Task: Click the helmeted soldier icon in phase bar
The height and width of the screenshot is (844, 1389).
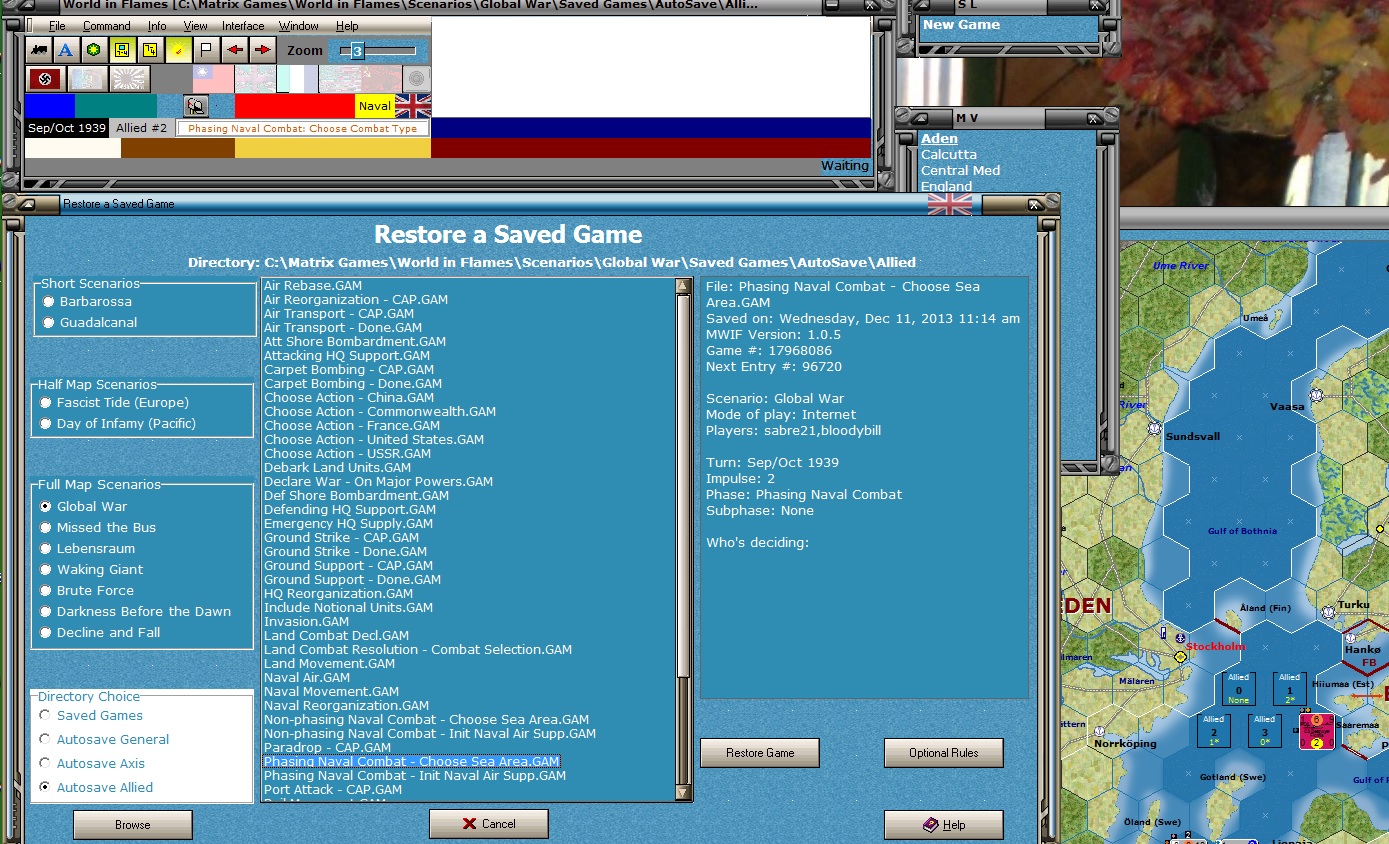Action: [196, 106]
